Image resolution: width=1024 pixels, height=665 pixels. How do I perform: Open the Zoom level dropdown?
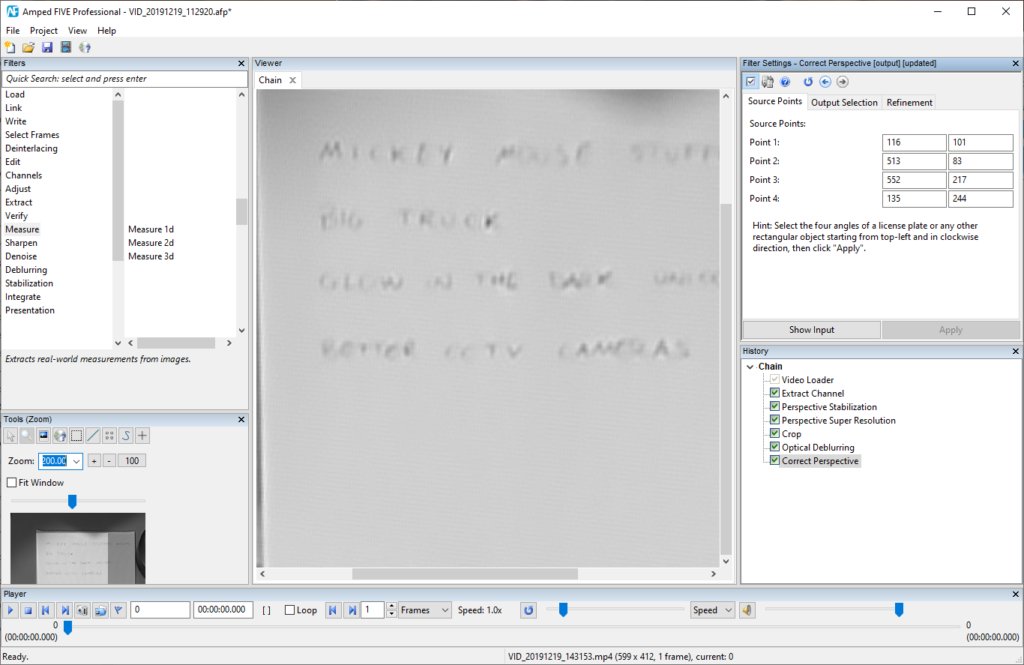point(76,461)
